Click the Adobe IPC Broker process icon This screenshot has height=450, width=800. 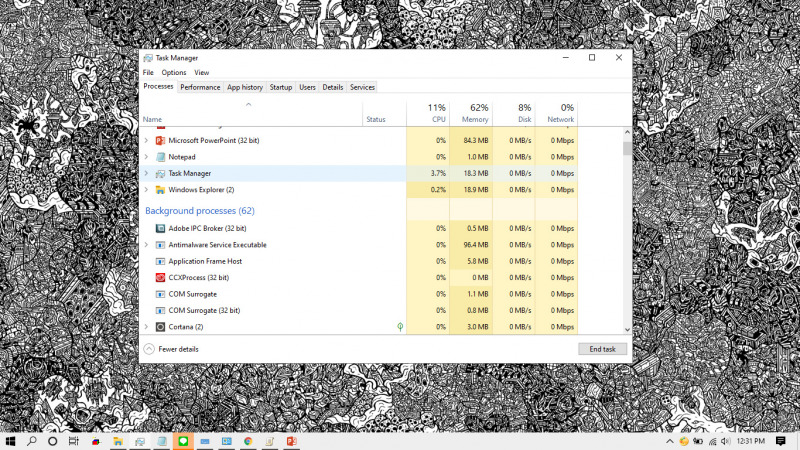[160, 229]
